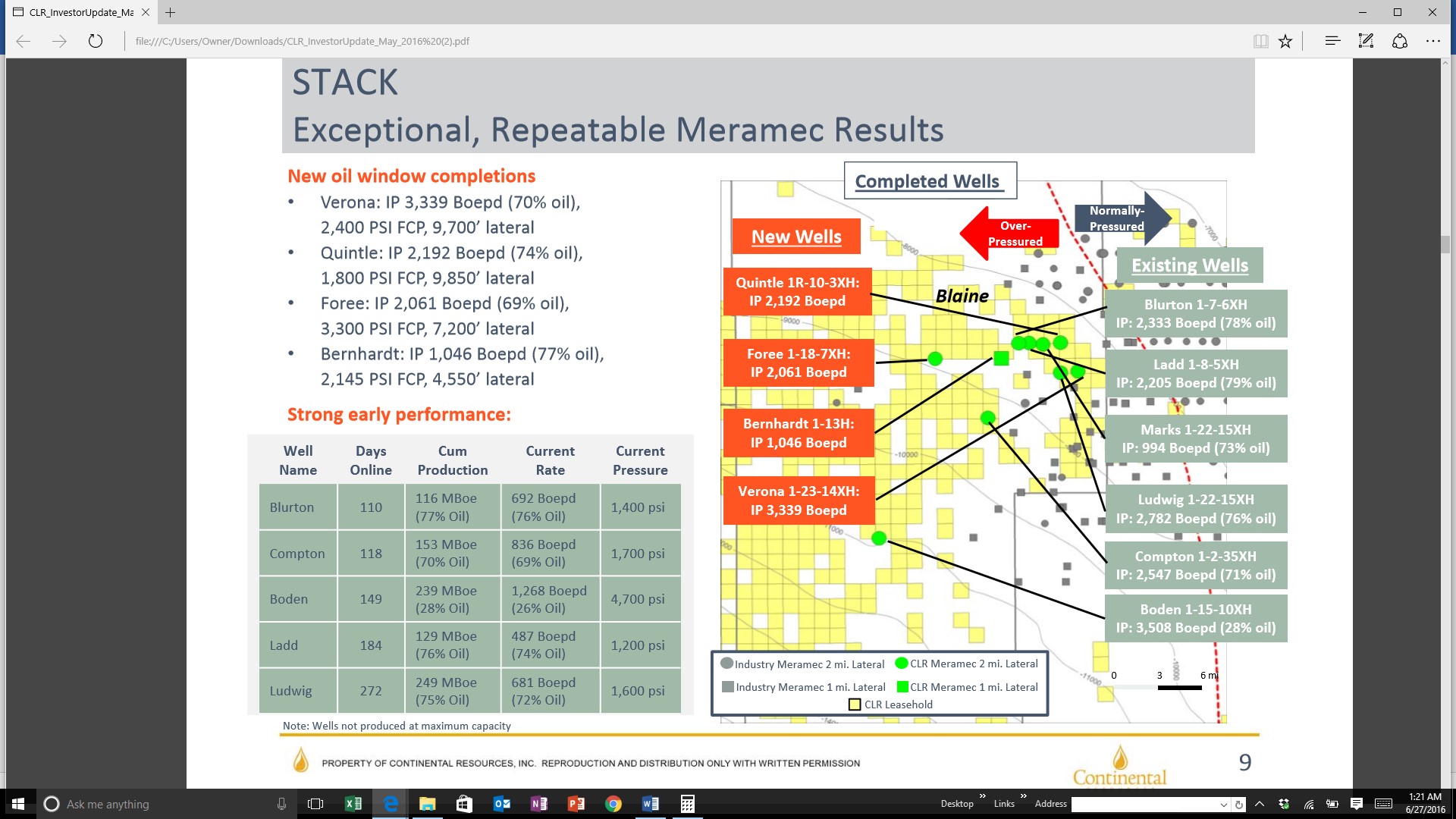Click the Completed Wells map title
Viewport: 1456px width, 819px height.
pyautogui.click(x=930, y=181)
